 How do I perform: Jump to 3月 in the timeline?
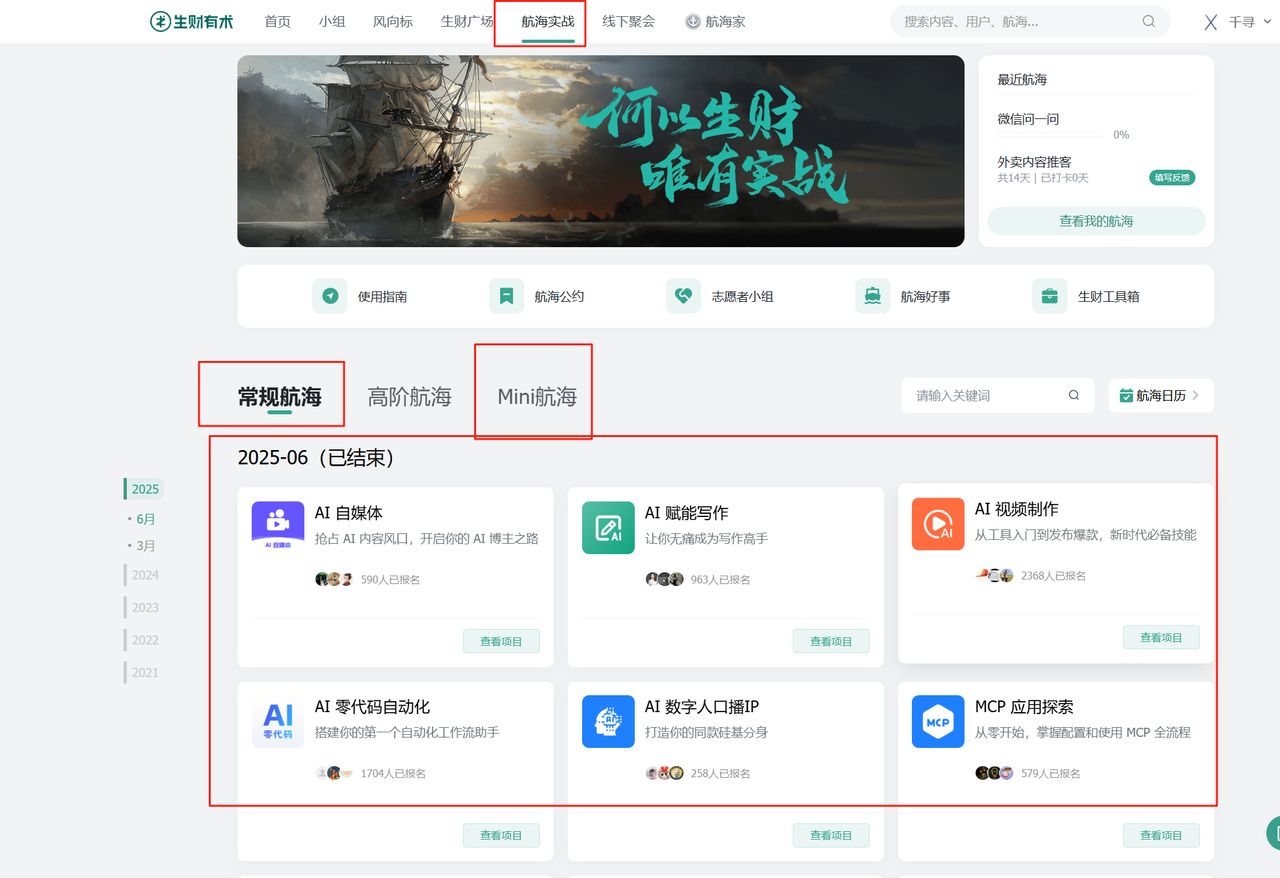(146, 546)
